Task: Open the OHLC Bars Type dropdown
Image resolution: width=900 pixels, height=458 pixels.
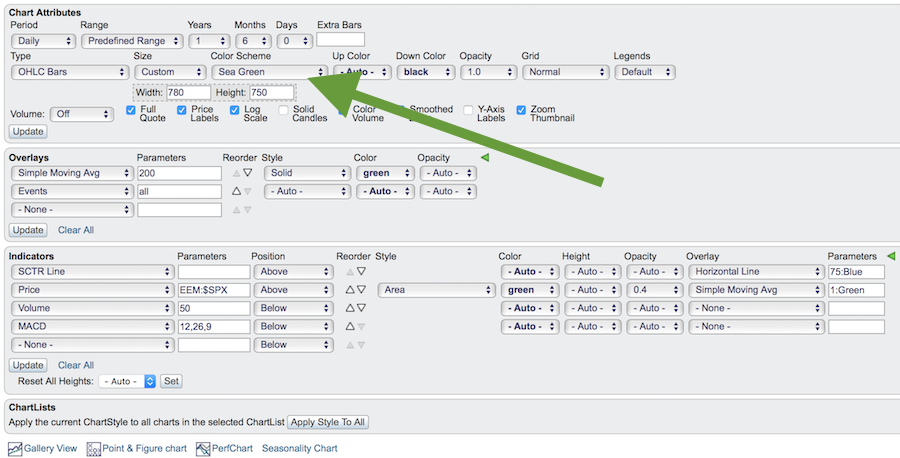Action: point(68,72)
